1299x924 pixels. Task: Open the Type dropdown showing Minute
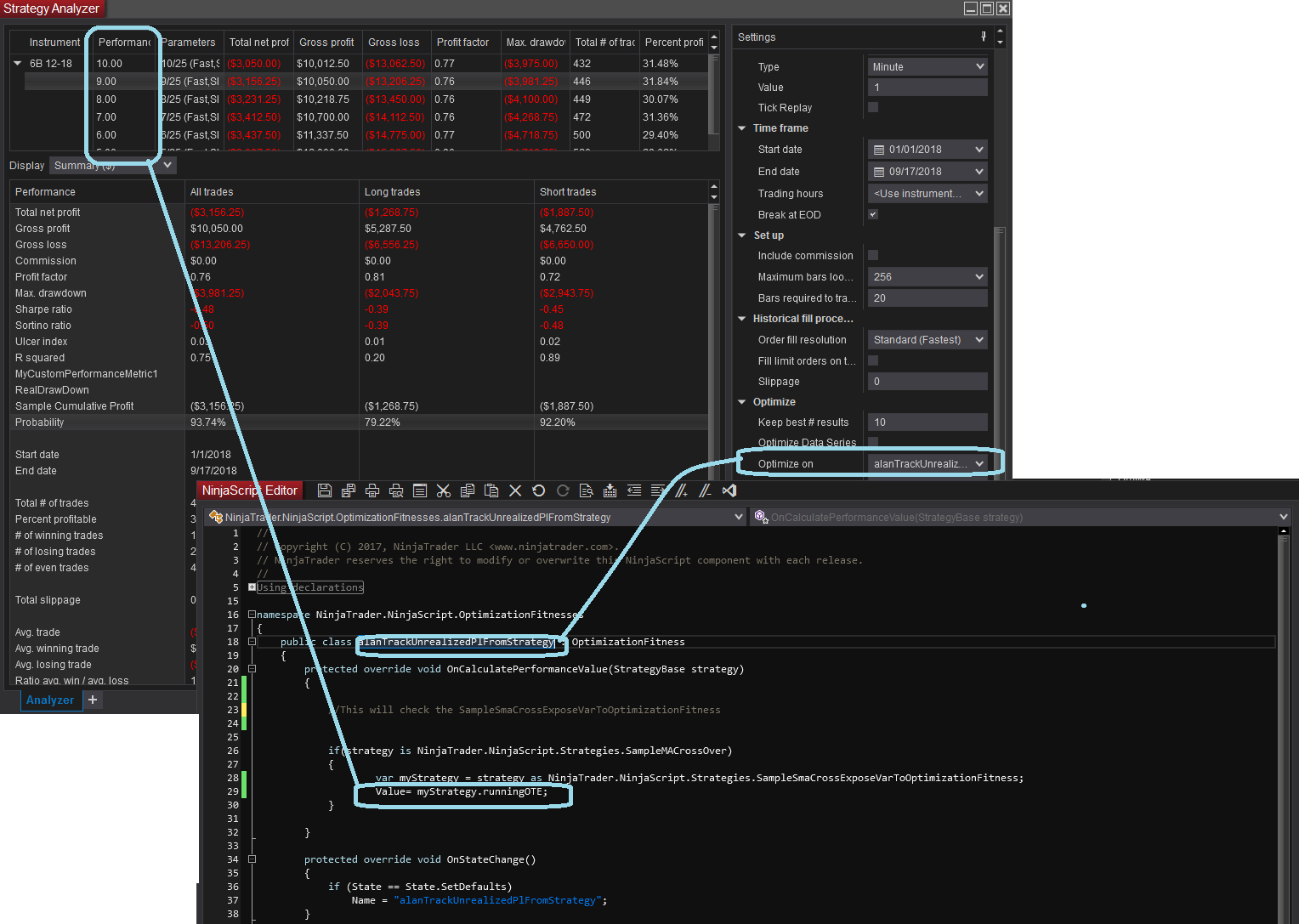[927, 66]
